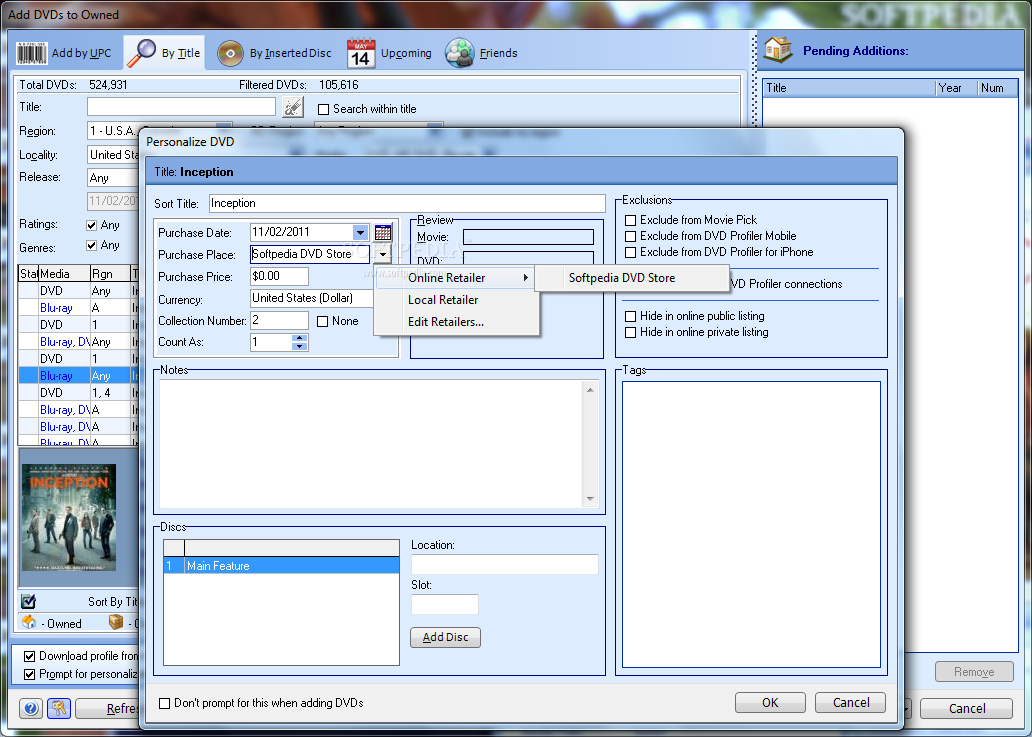Choose Online Retailer menu entry
This screenshot has width=1032, height=737.
456,278
